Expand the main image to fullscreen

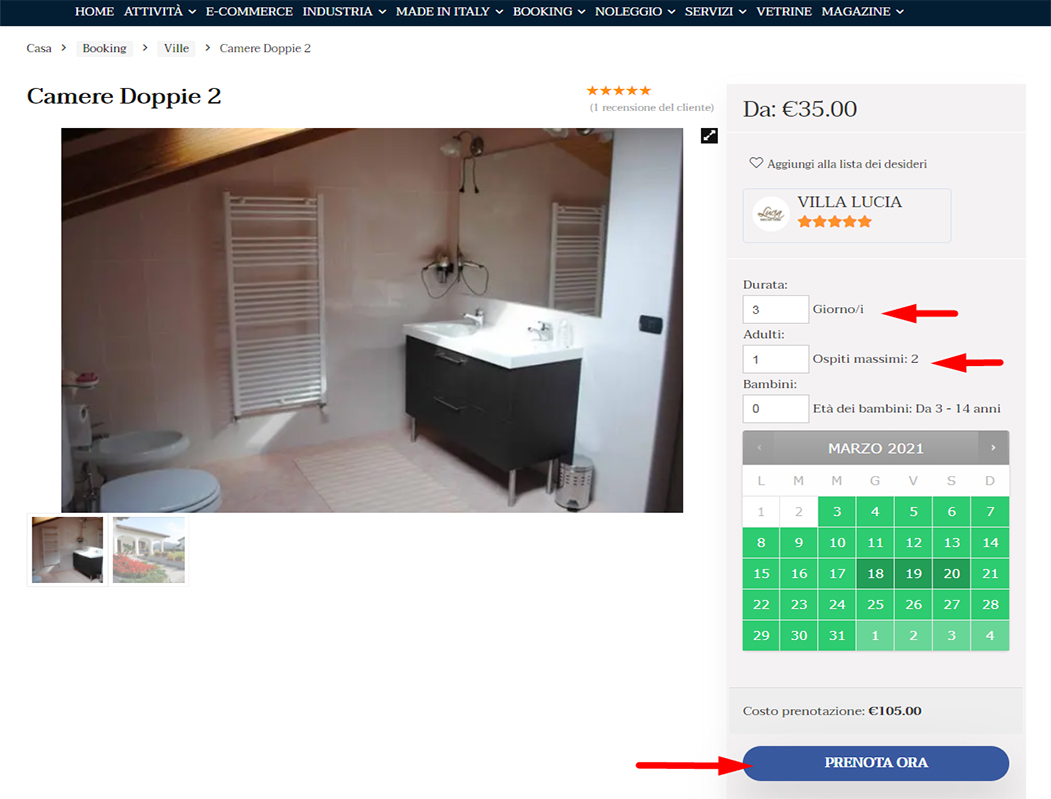(709, 135)
